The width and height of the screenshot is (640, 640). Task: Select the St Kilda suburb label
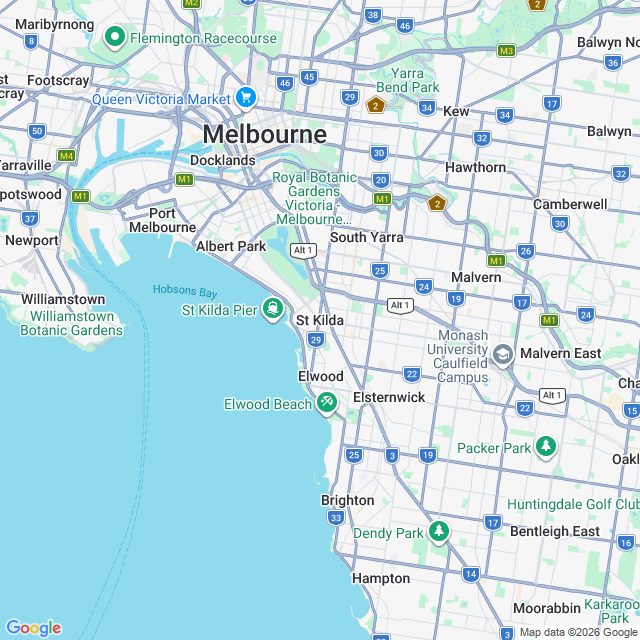point(320,320)
